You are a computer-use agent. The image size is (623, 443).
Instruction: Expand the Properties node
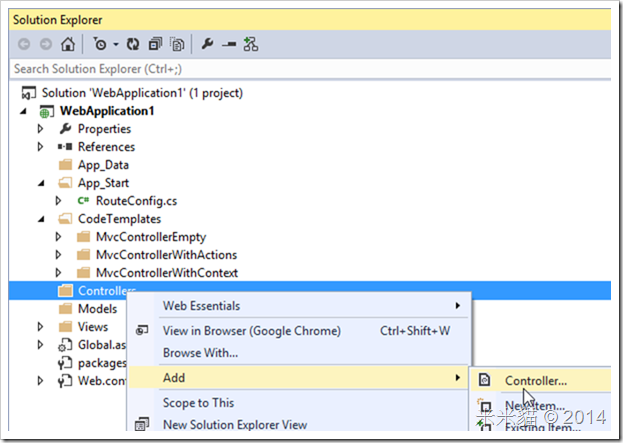click(x=40, y=129)
